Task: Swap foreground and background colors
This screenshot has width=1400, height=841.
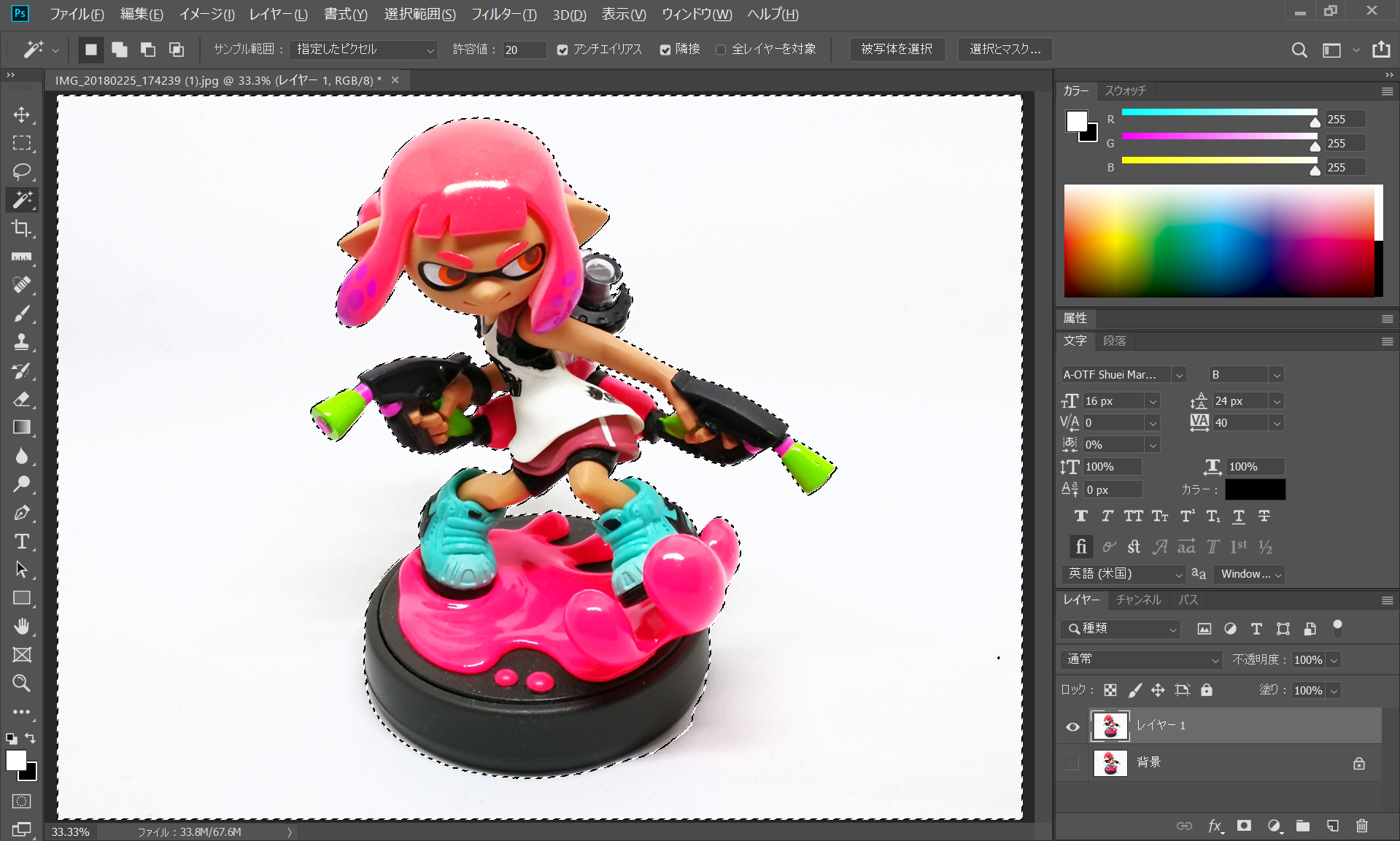Action: pyautogui.click(x=31, y=738)
